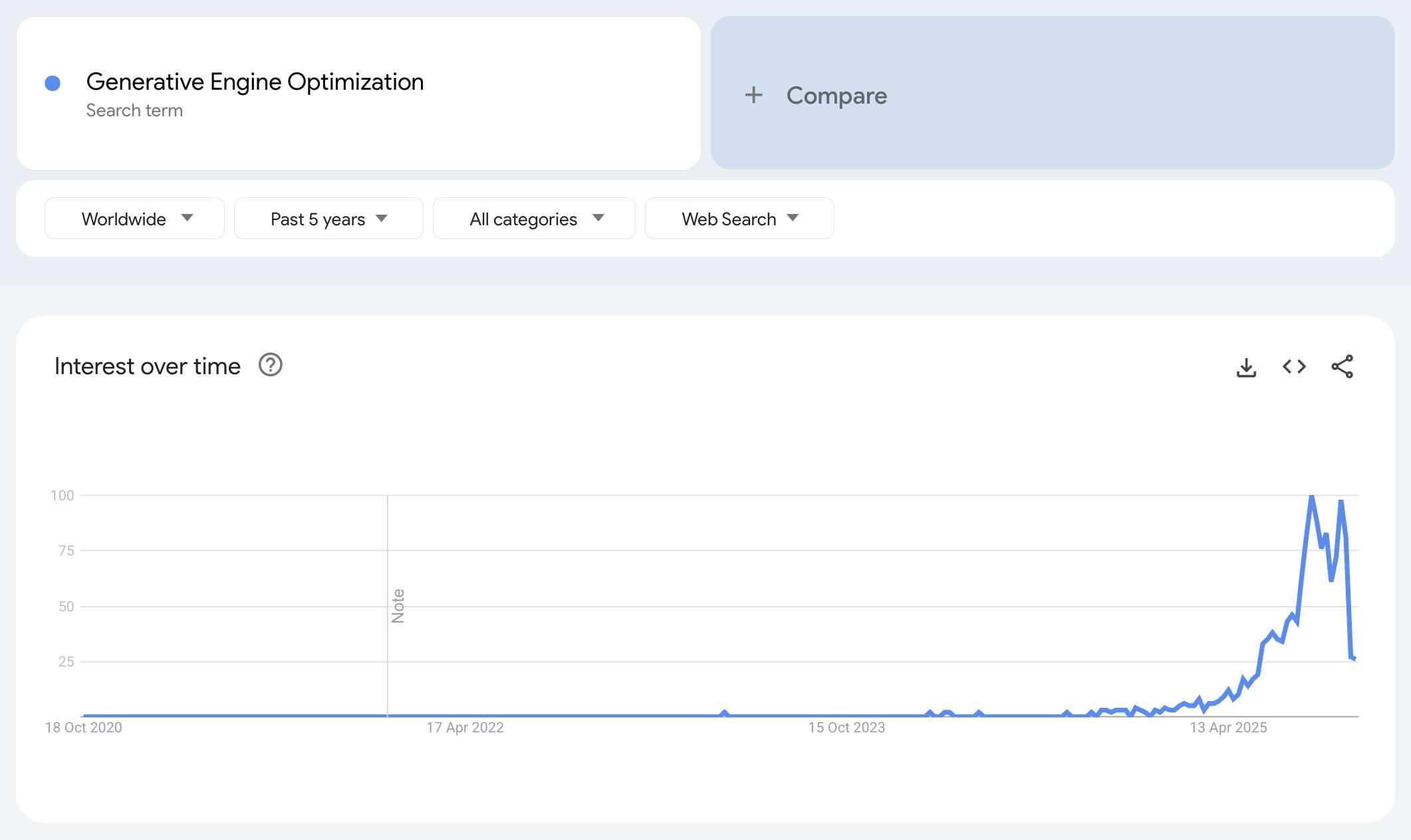Download the interest over time CSV
The width and height of the screenshot is (1411, 840).
[x=1246, y=367]
